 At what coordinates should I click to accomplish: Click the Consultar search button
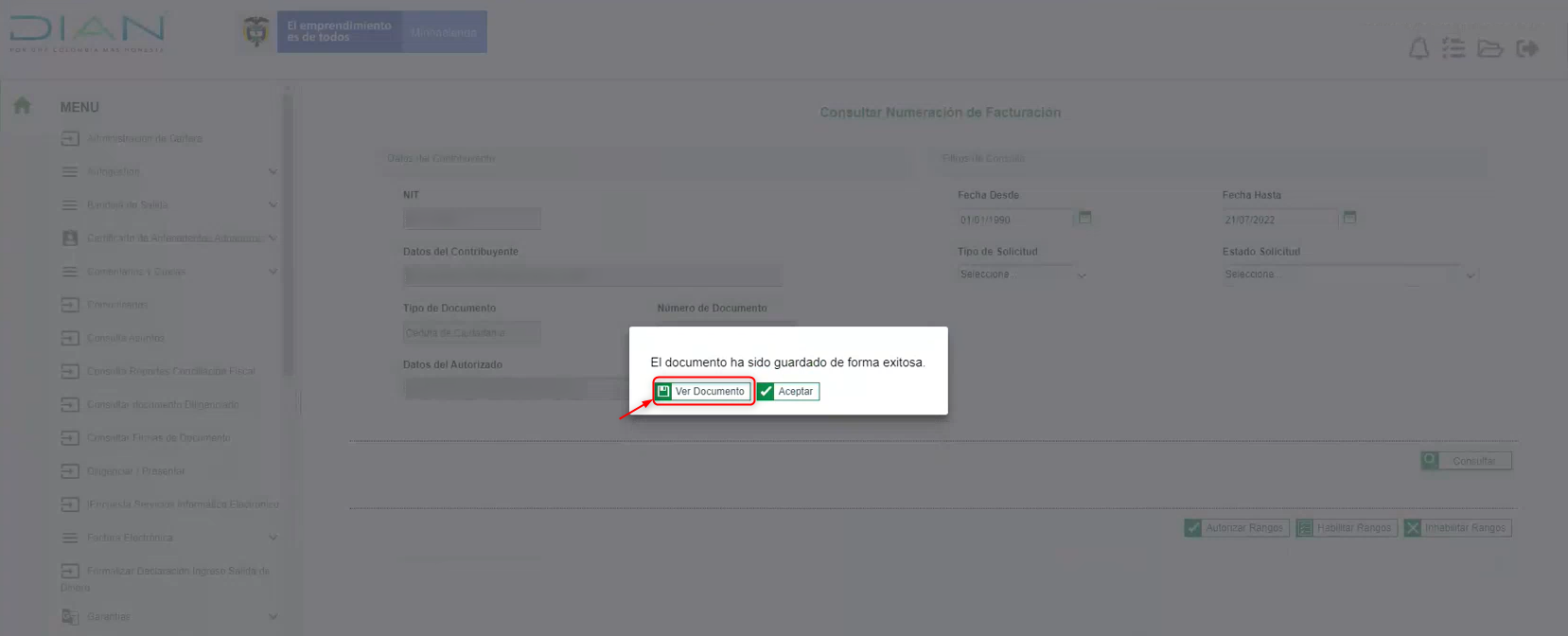pos(1466,461)
